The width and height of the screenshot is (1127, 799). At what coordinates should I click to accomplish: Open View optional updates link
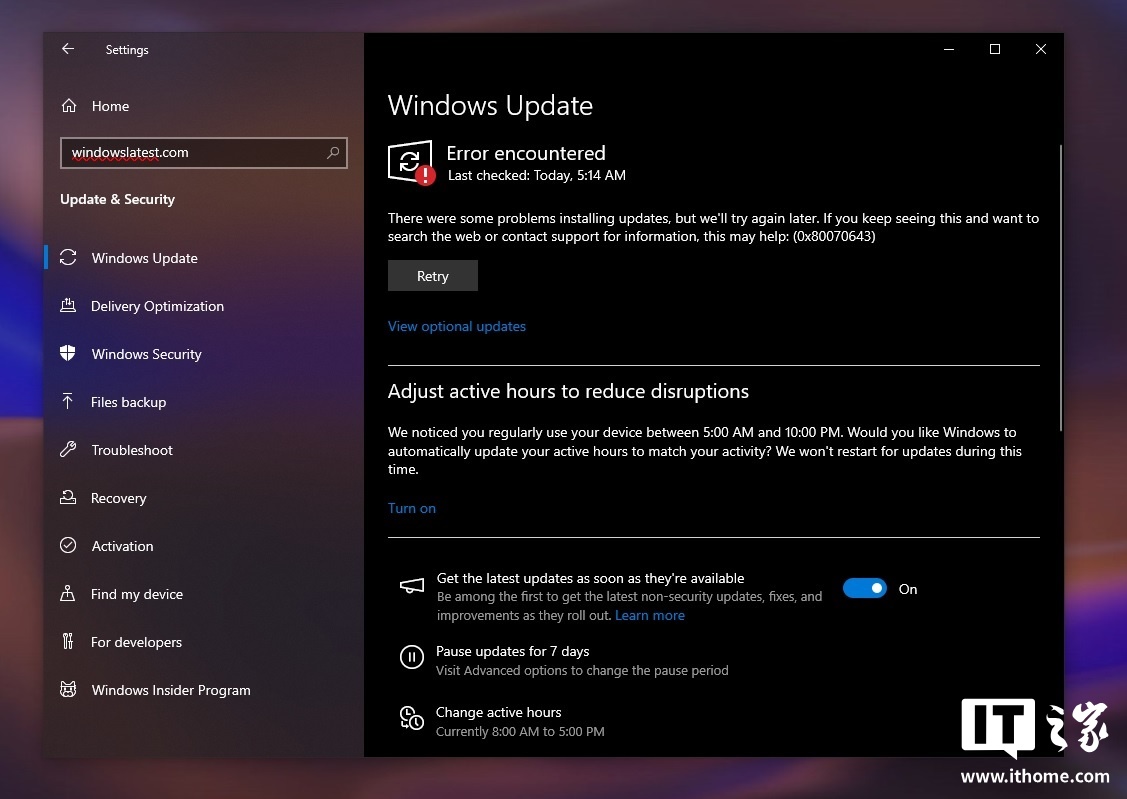click(457, 326)
